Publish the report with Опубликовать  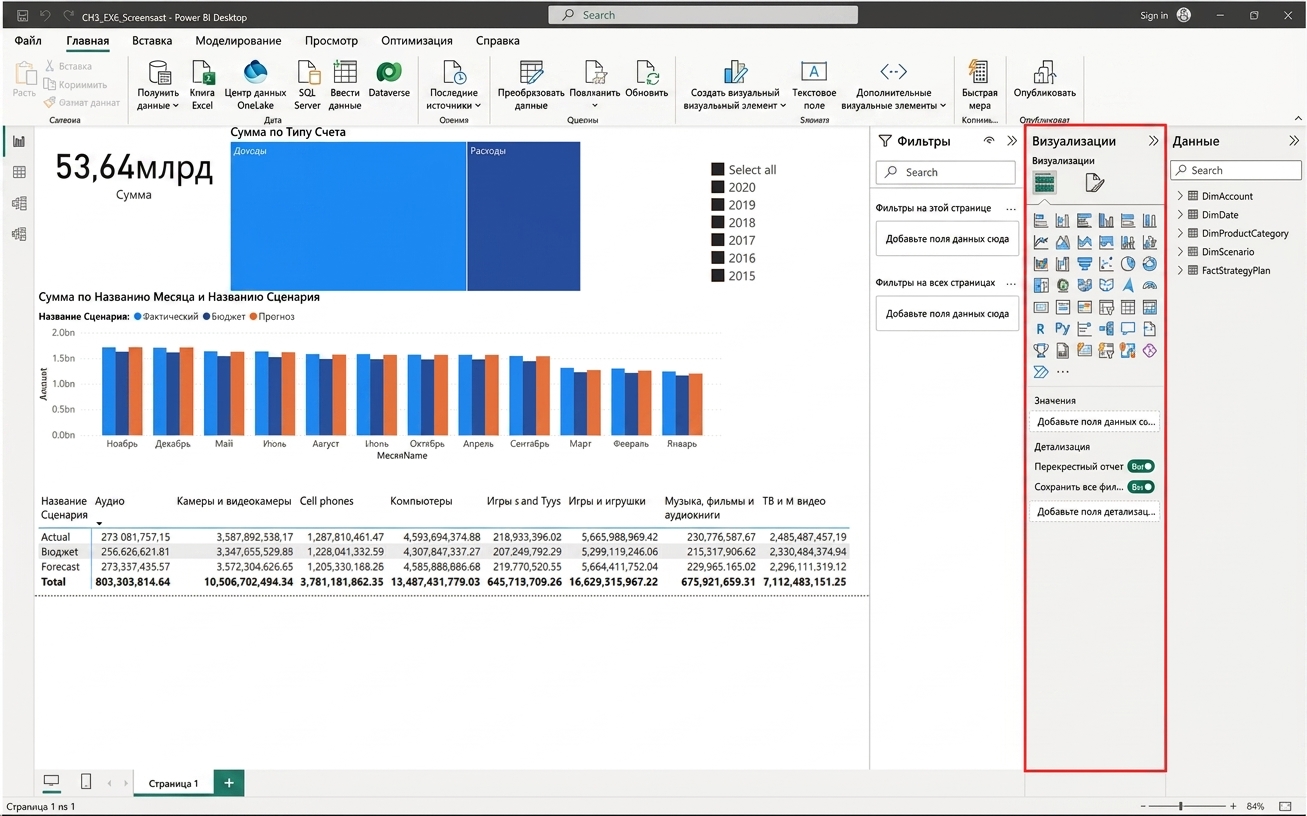tap(1045, 80)
